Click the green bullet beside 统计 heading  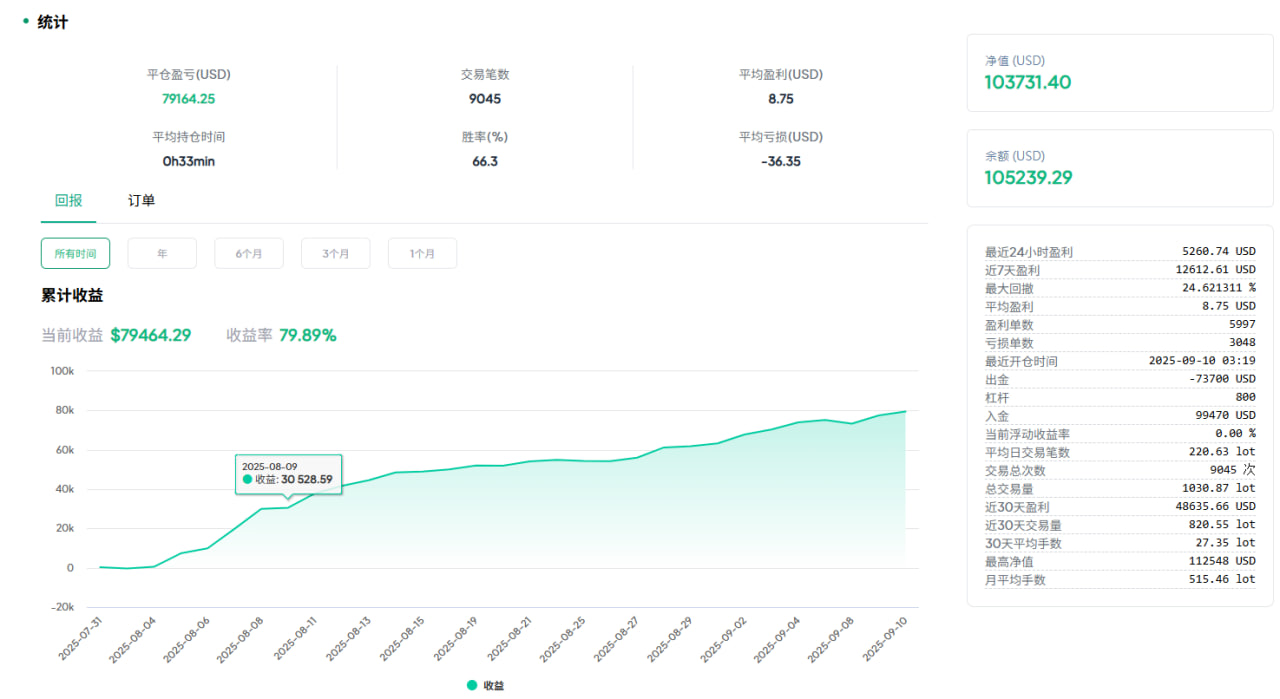pyautogui.click(x=26, y=21)
